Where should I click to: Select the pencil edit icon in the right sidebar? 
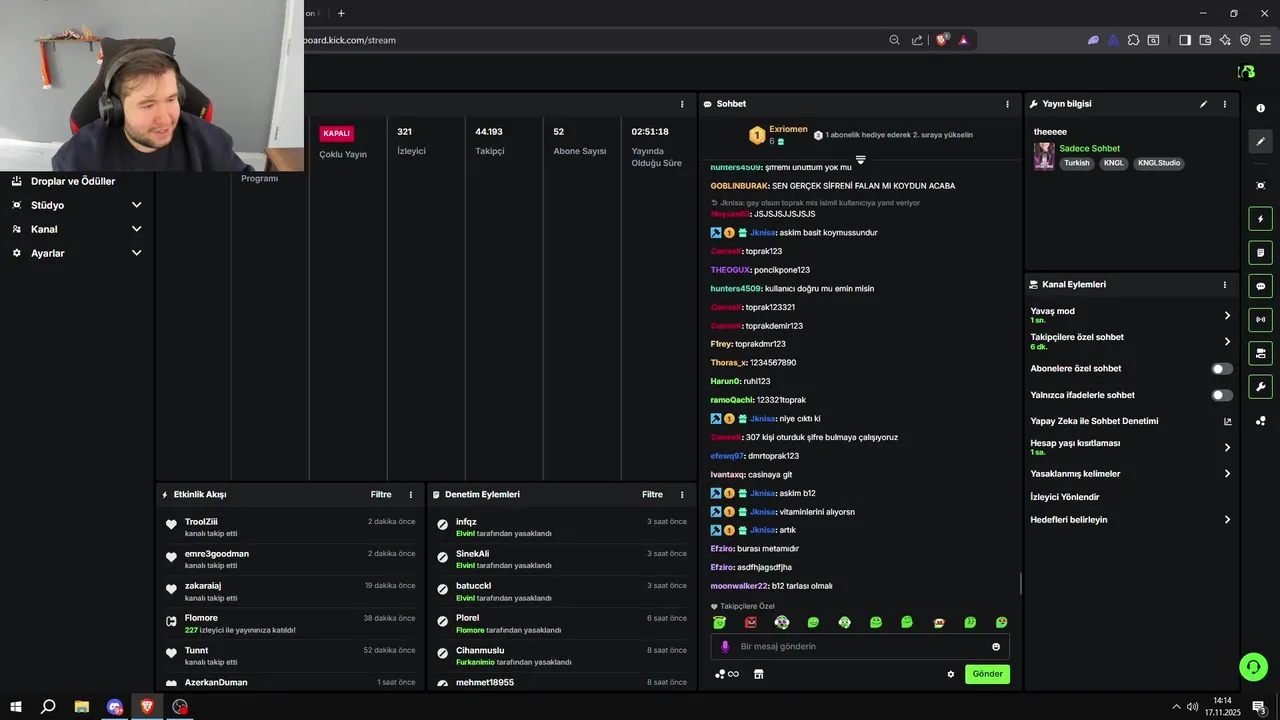coord(1260,142)
